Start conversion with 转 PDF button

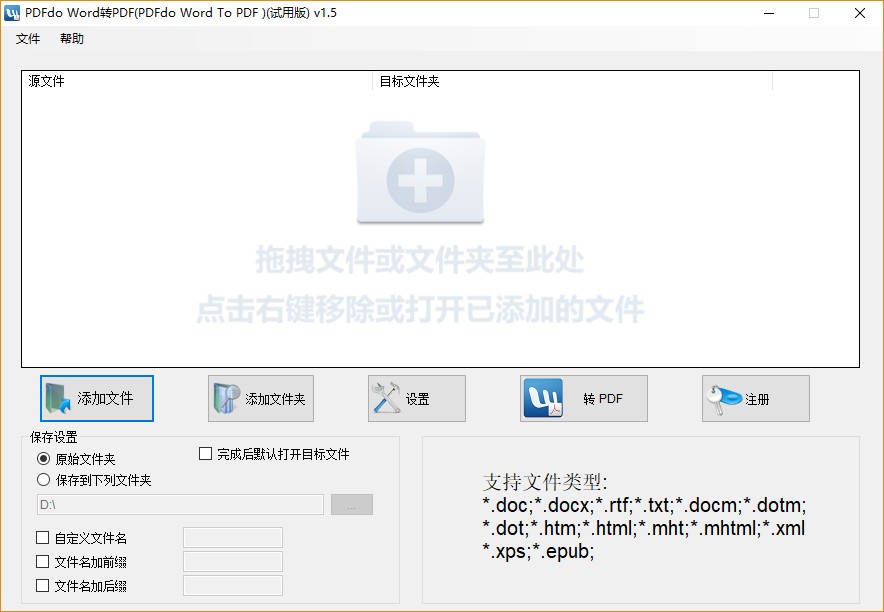pyautogui.click(x=584, y=398)
